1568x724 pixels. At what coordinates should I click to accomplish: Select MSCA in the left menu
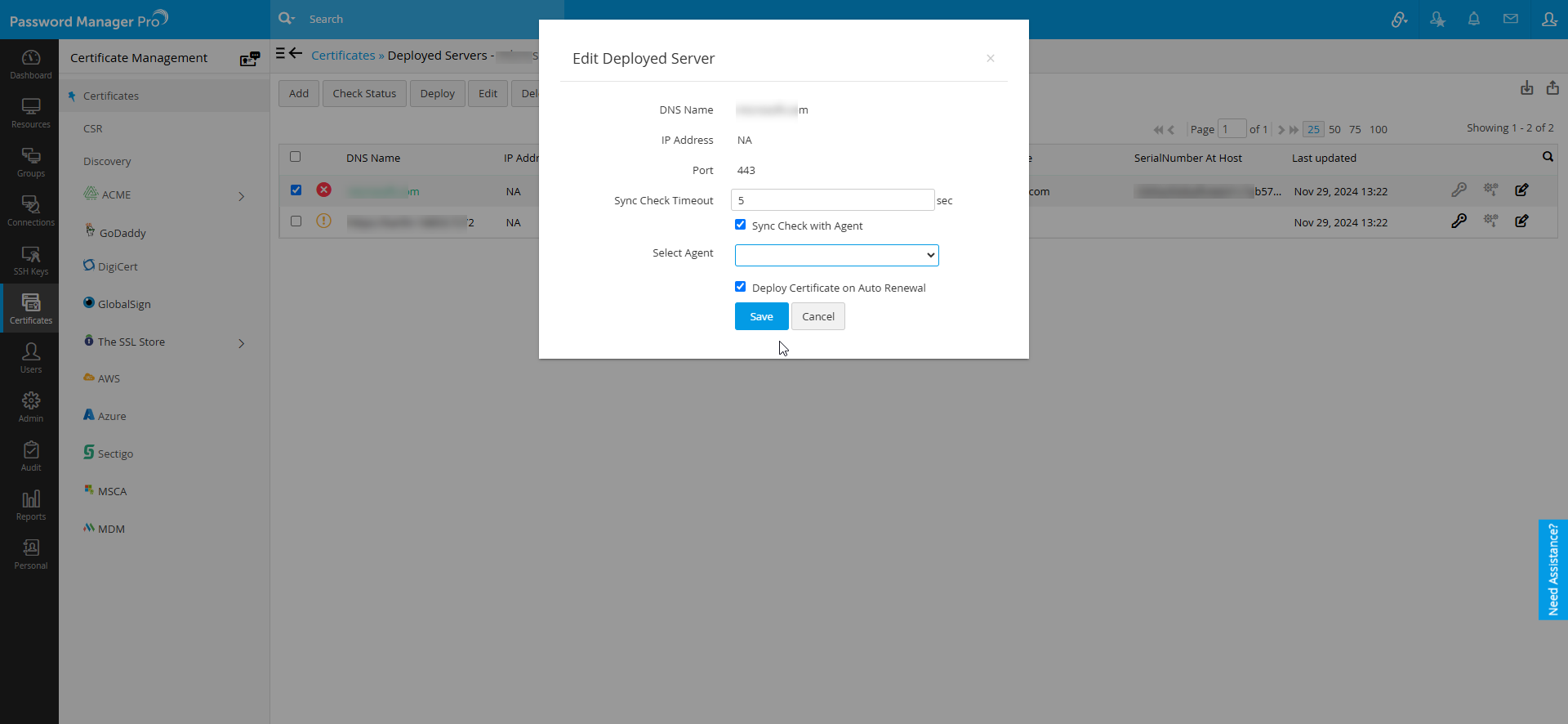point(113,491)
